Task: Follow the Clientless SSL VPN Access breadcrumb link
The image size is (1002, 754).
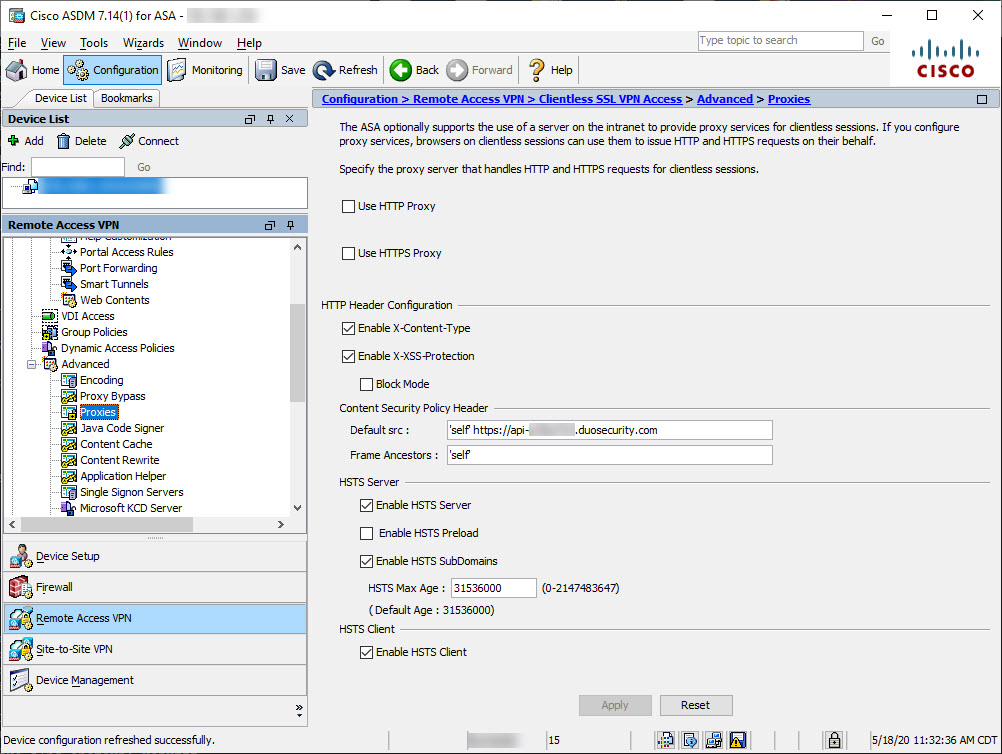Action: coord(610,99)
